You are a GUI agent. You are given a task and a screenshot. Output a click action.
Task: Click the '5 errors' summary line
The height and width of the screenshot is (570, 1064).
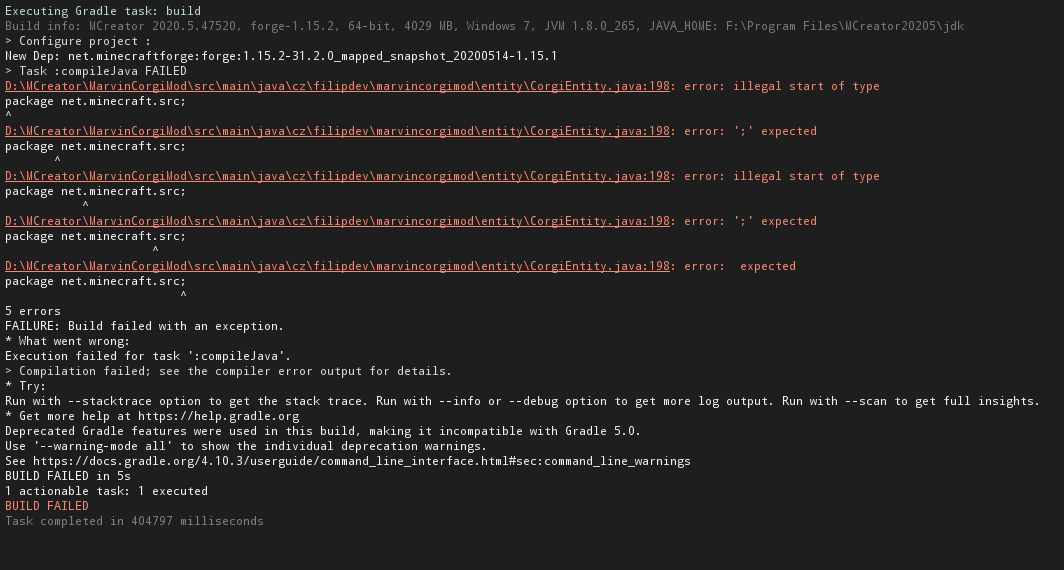[33, 311]
